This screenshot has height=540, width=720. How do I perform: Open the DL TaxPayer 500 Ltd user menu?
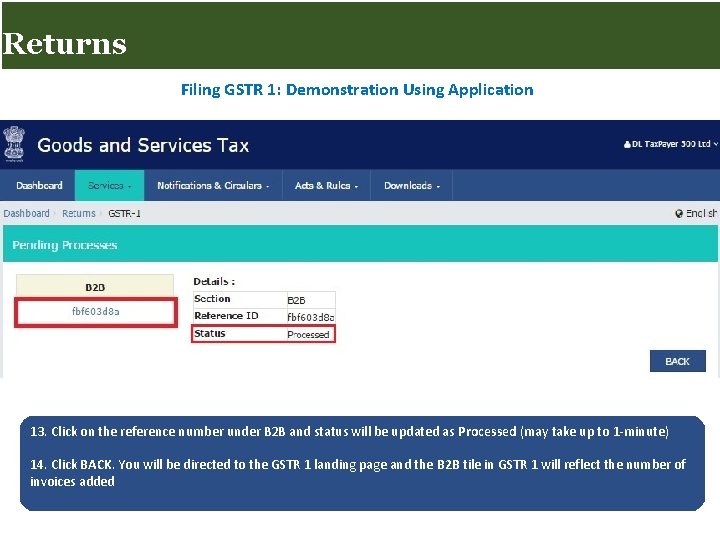(670, 144)
